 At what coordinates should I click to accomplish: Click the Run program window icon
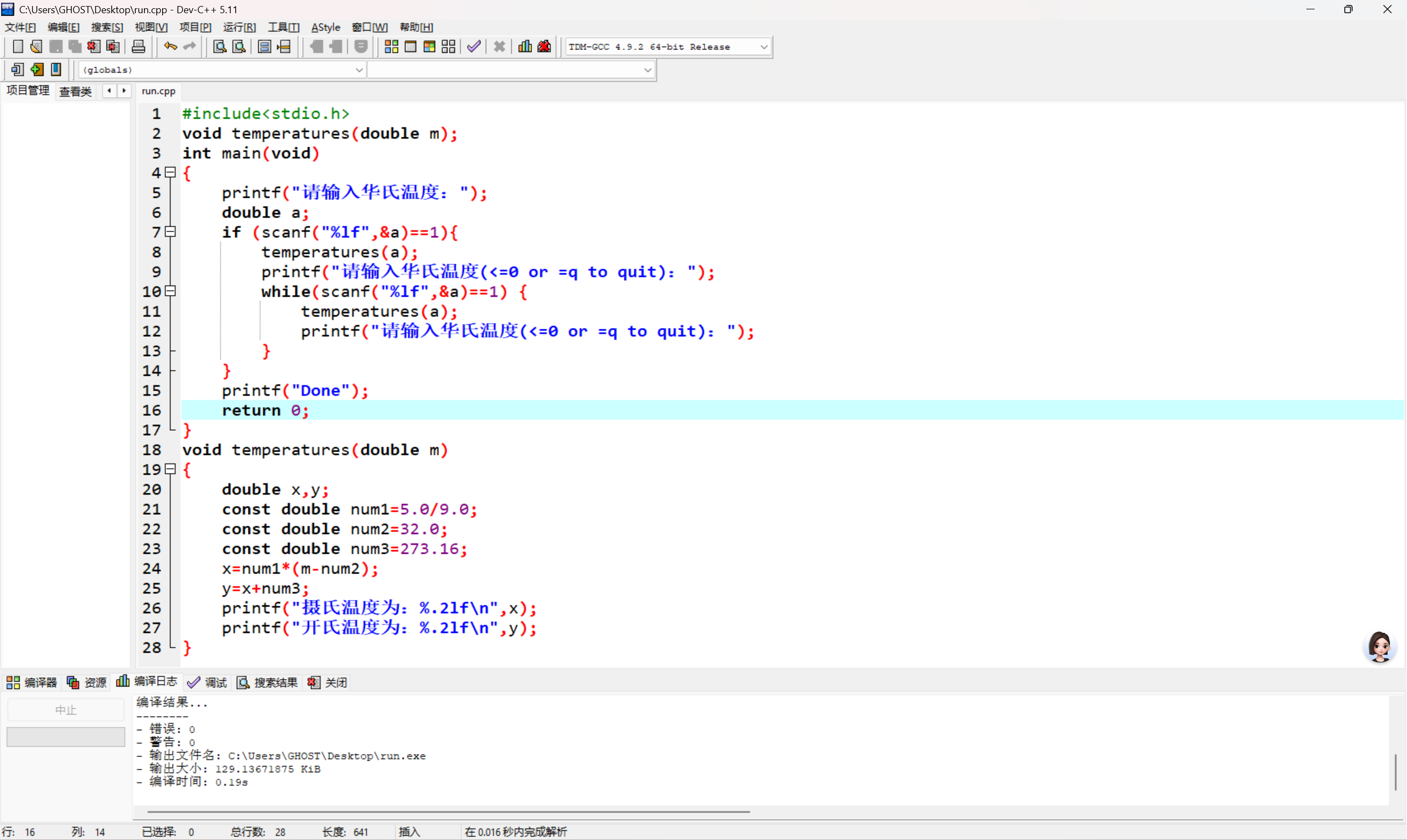pyautogui.click(x=411, y=47)
